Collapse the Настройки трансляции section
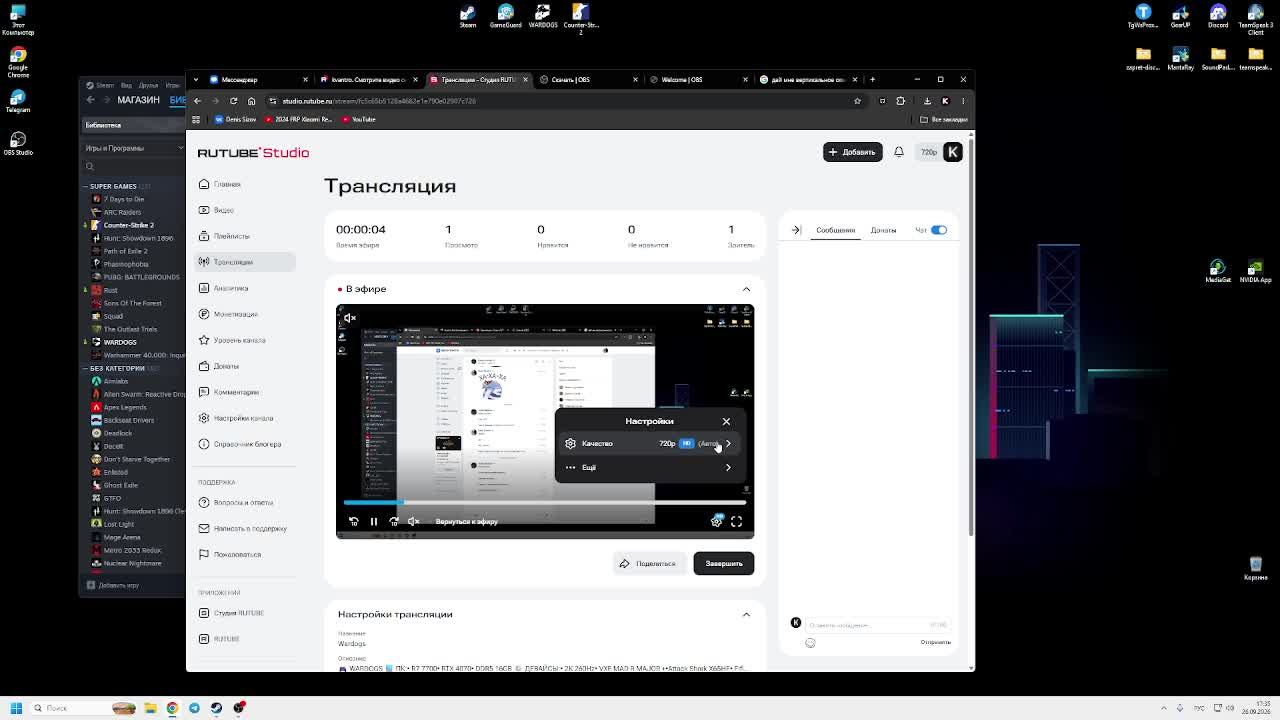This screenshot has width=1280, height=720. coord(746,614)
